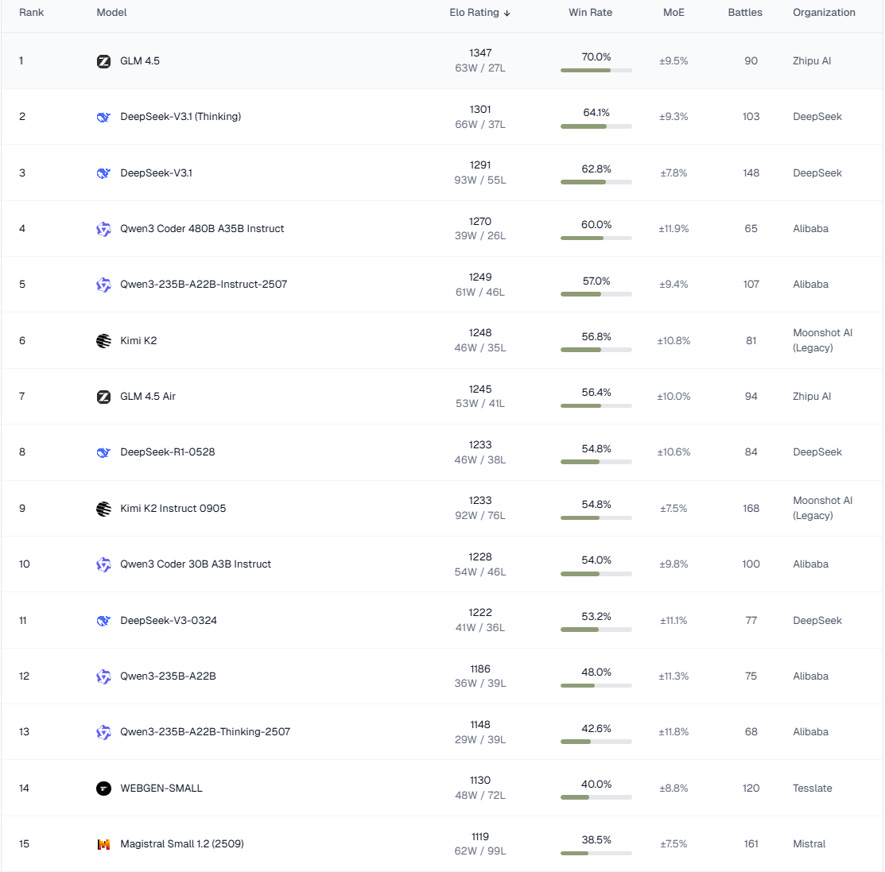Image resolution: width=885 pixels, height=872 pixels.
Task: Click the sort arrow beside Elo Rating
Action: [x=507, y=13]
